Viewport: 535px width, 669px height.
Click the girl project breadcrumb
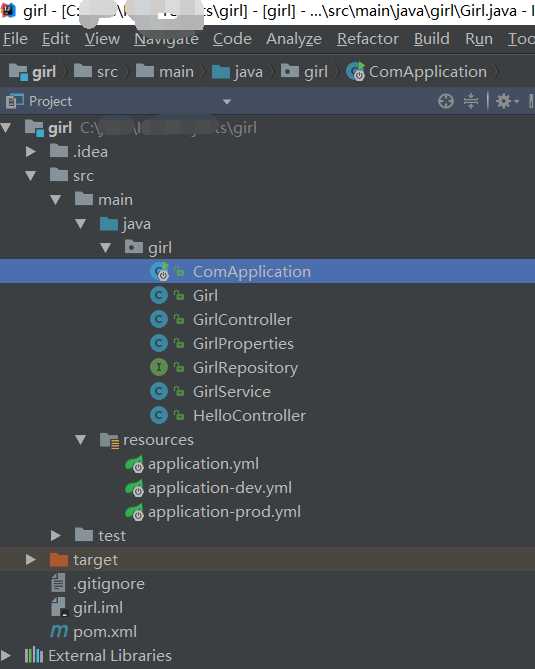click(32, 72)
